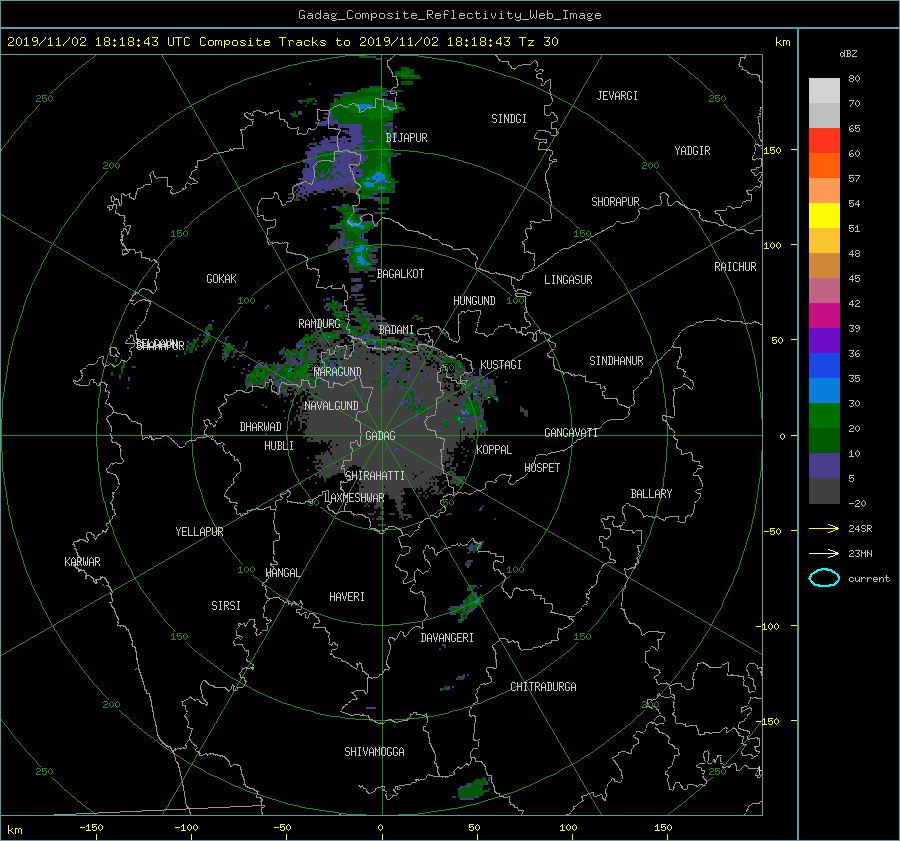Click the HUBLI city label
The width and height of the screenshot is (900, 841).
pyautogui.click(x=278, y=446)
